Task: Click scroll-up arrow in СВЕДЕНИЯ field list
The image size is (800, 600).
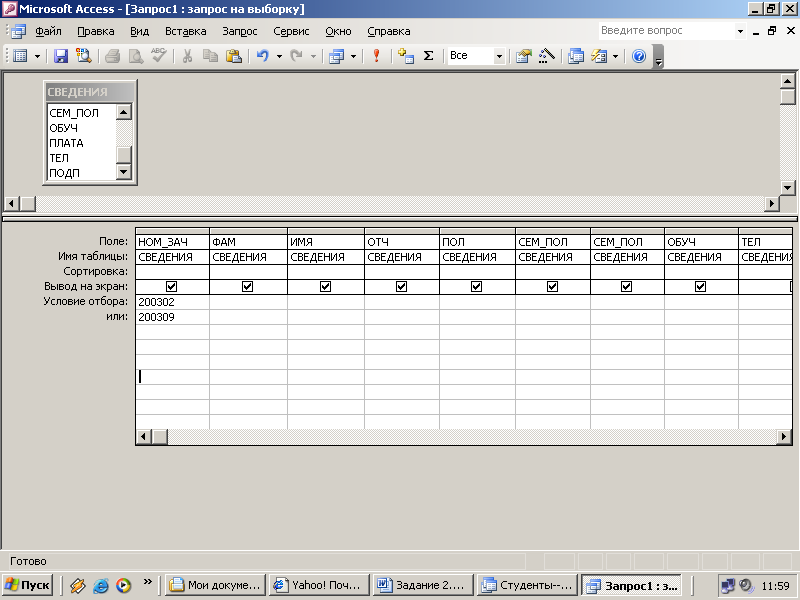Action: (124, 112)
